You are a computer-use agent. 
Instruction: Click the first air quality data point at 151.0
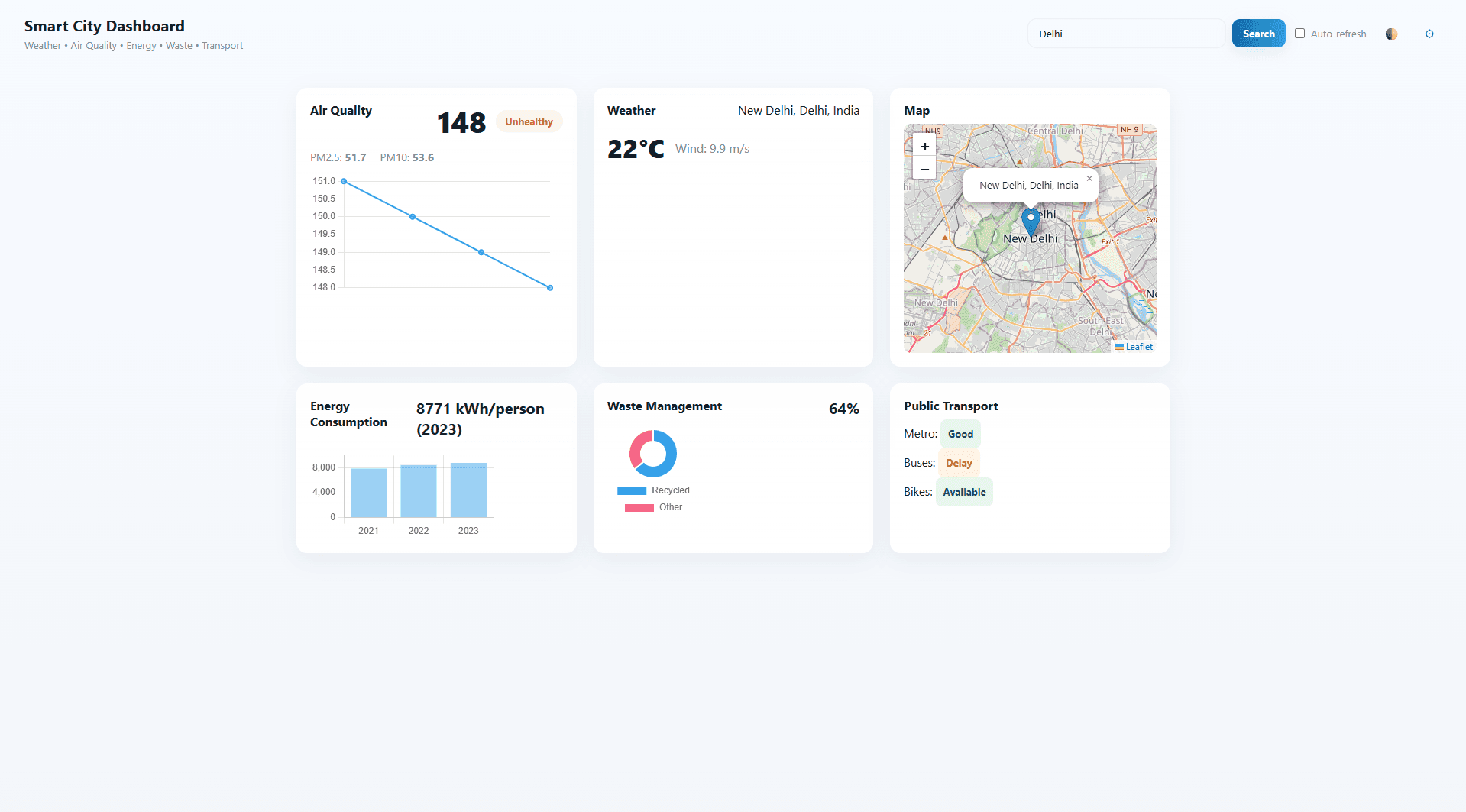344,181
